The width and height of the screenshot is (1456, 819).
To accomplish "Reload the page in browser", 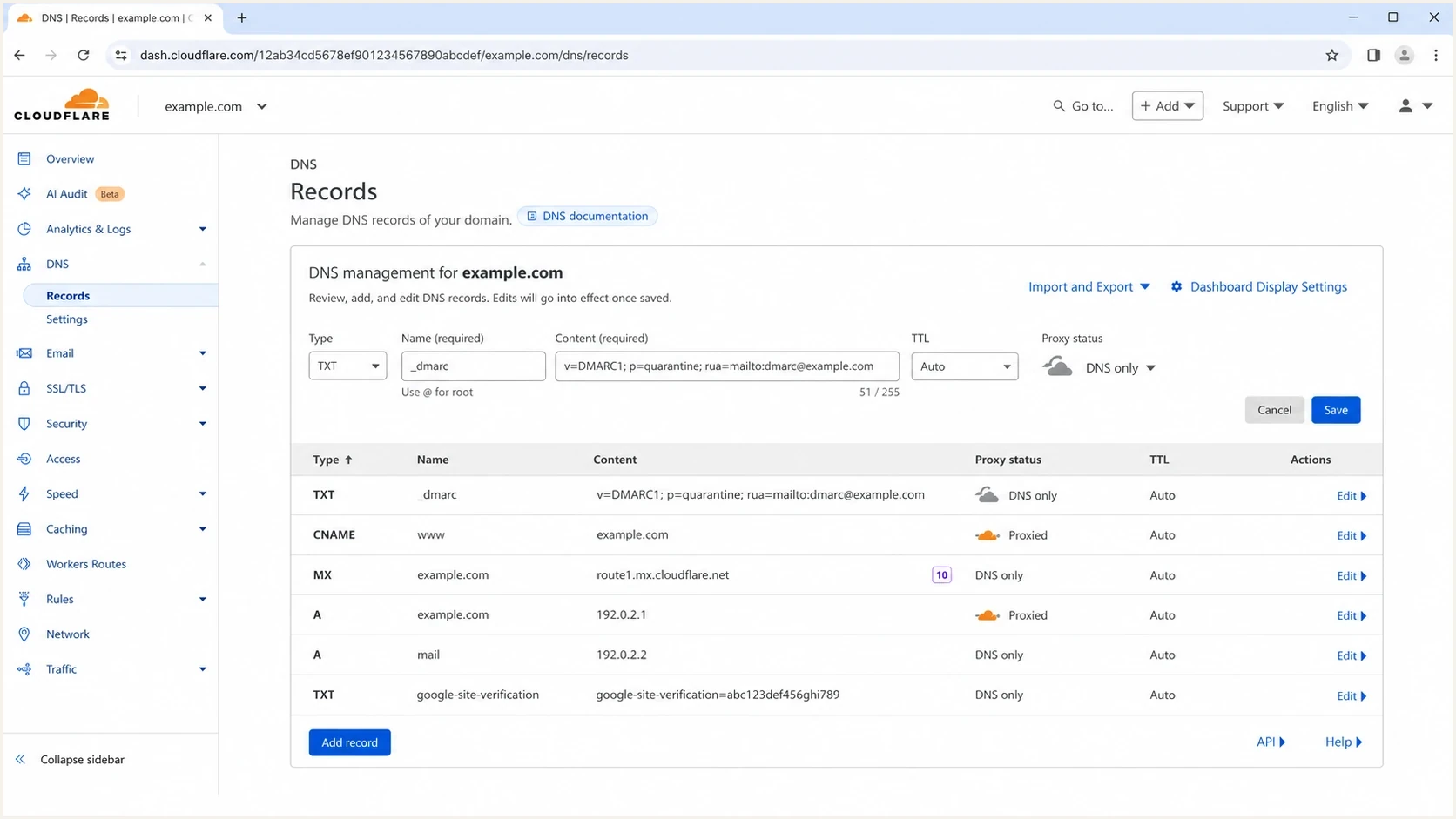I will coord(84,55).
